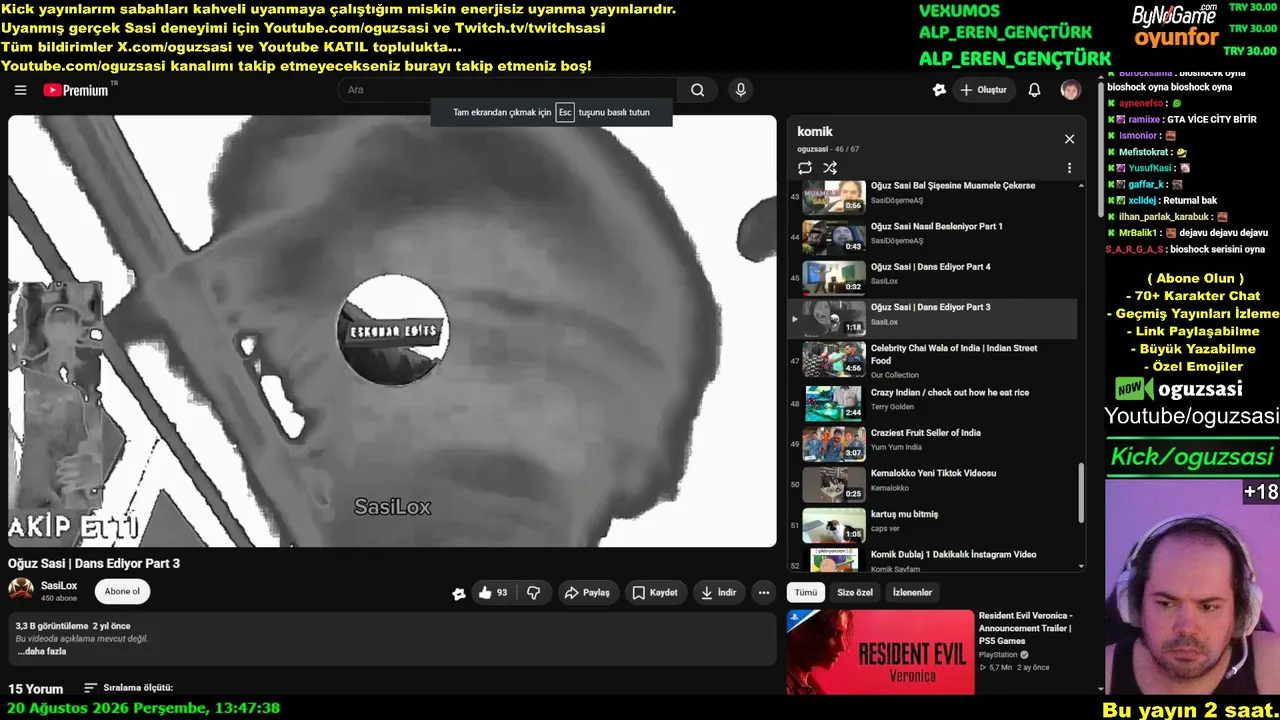
Task: Click the playlist panel scrollbar thumb
Action: 1081,492
